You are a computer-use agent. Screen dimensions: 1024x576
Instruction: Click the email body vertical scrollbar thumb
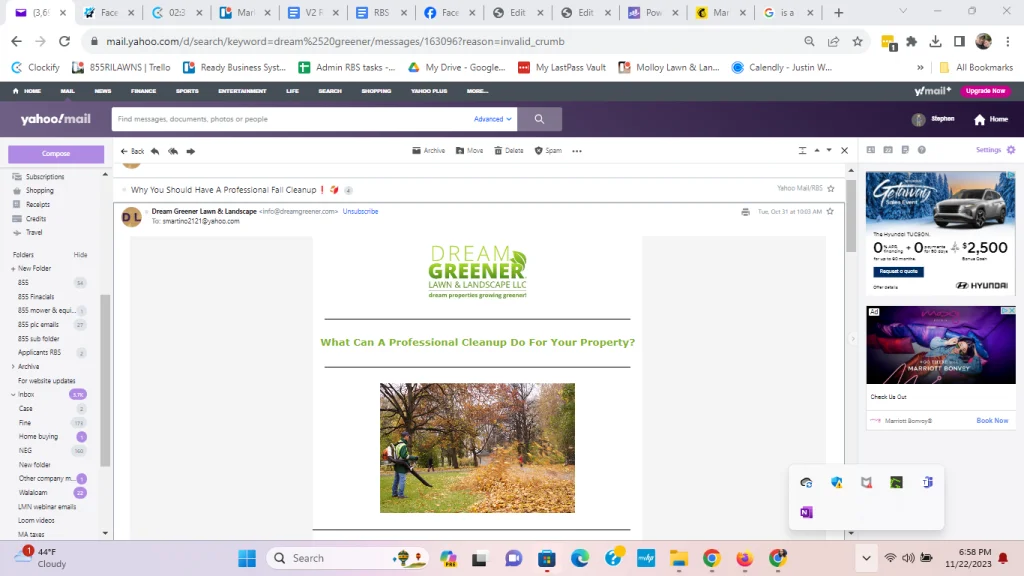point(850,216)
